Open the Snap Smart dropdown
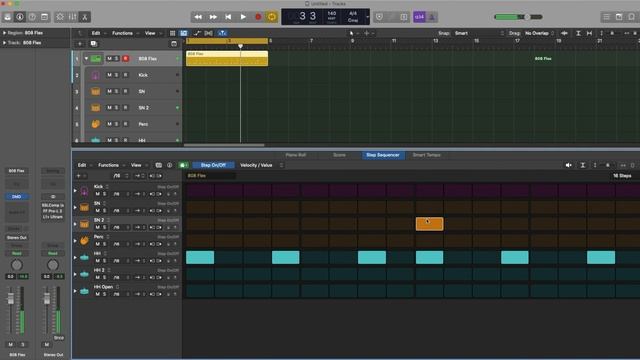This screenshot has height=360, width=640. coord(480,33)
